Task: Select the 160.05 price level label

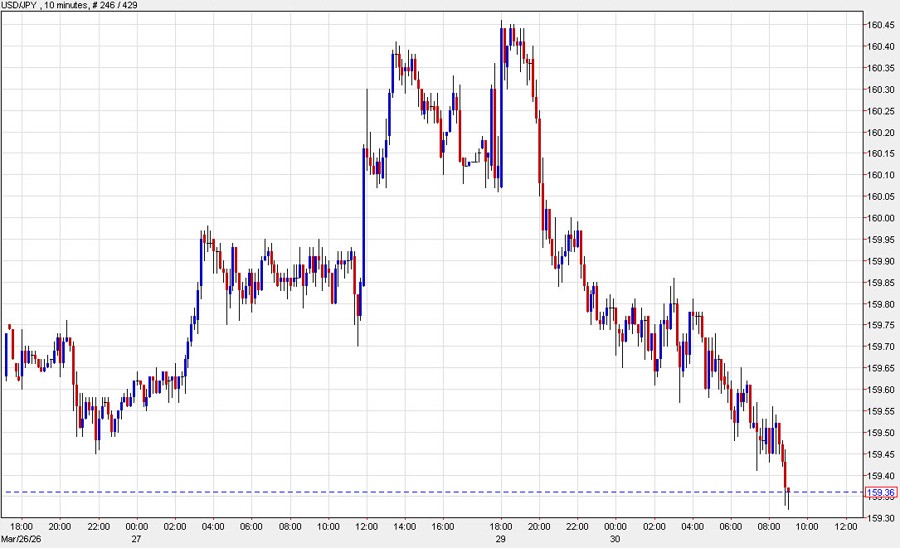Action: pos(880,196)
